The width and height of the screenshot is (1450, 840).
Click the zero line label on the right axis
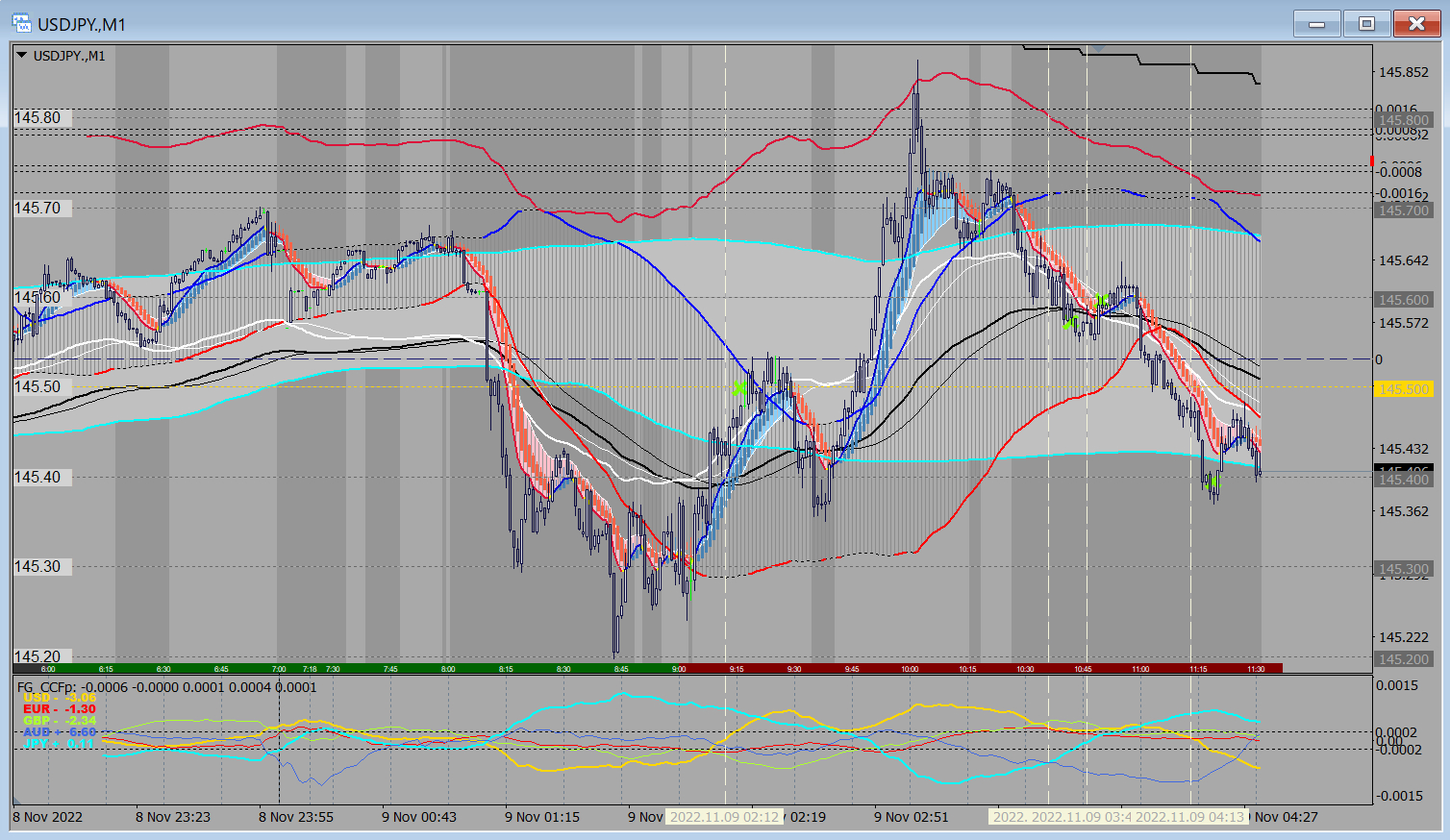[1377, 359]
